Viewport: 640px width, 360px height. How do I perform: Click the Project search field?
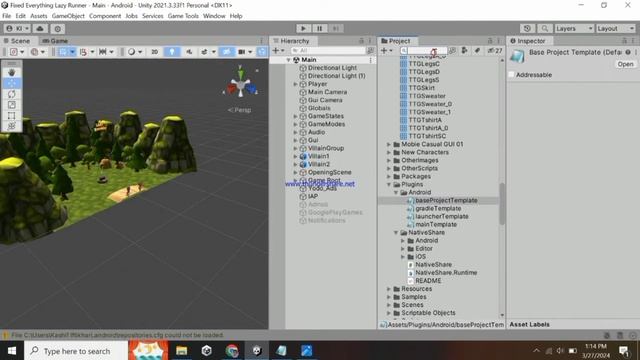coord(423,51)
